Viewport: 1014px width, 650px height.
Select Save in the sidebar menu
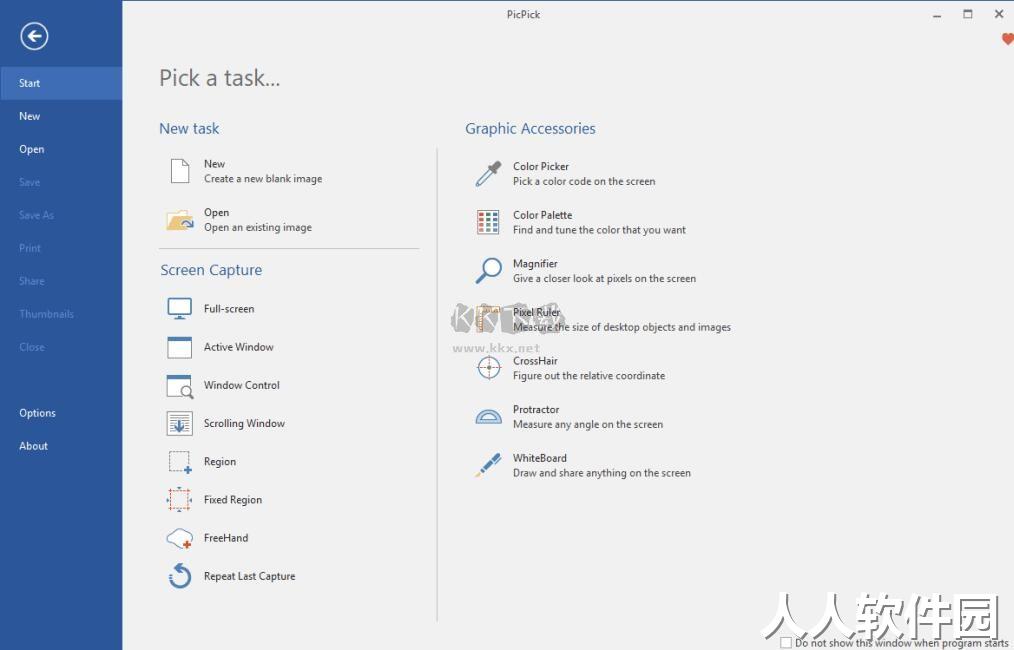coord(61,182)
